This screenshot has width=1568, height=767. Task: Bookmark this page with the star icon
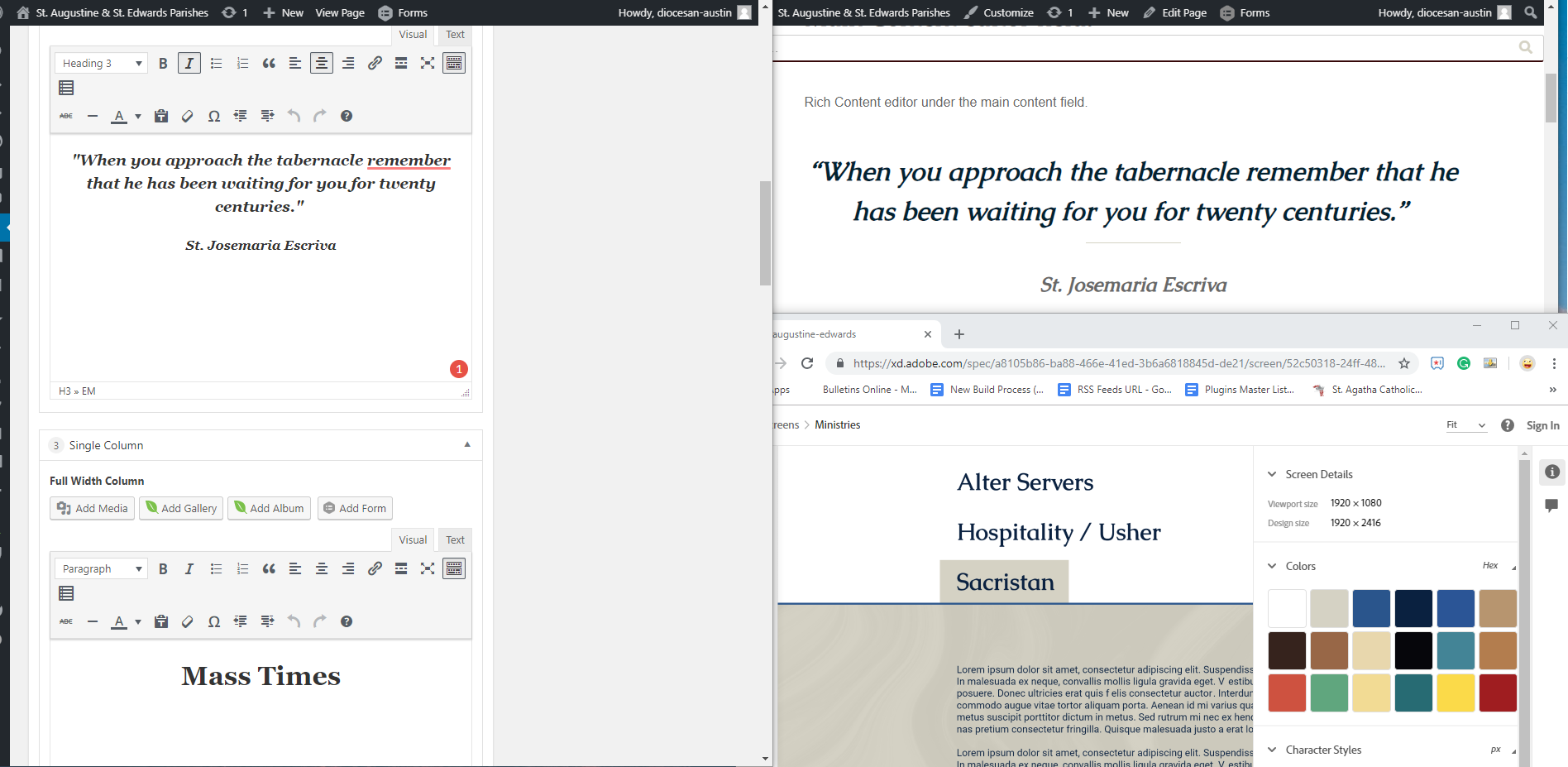click(1404, 363)
